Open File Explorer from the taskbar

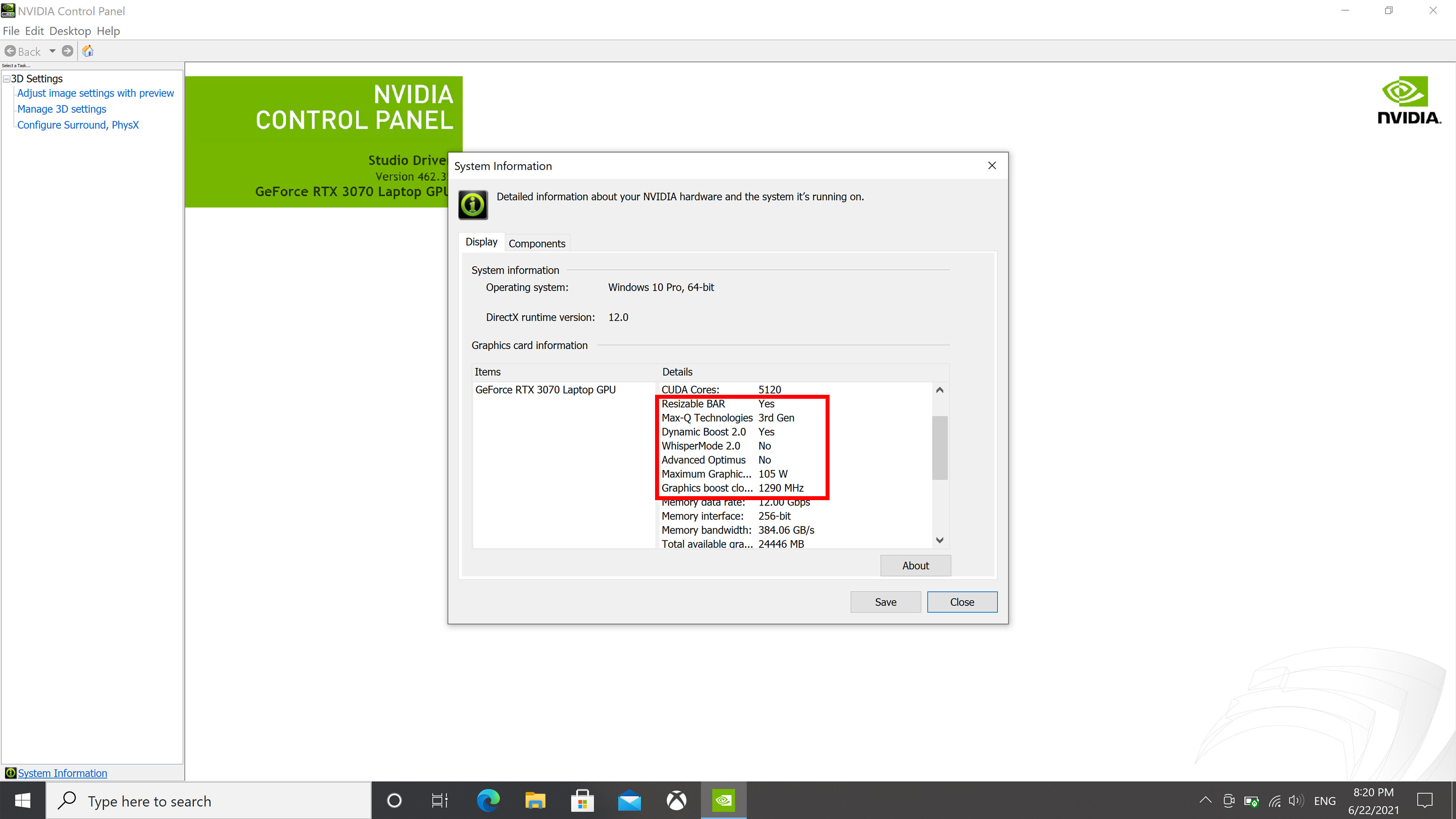coord(535,801)
